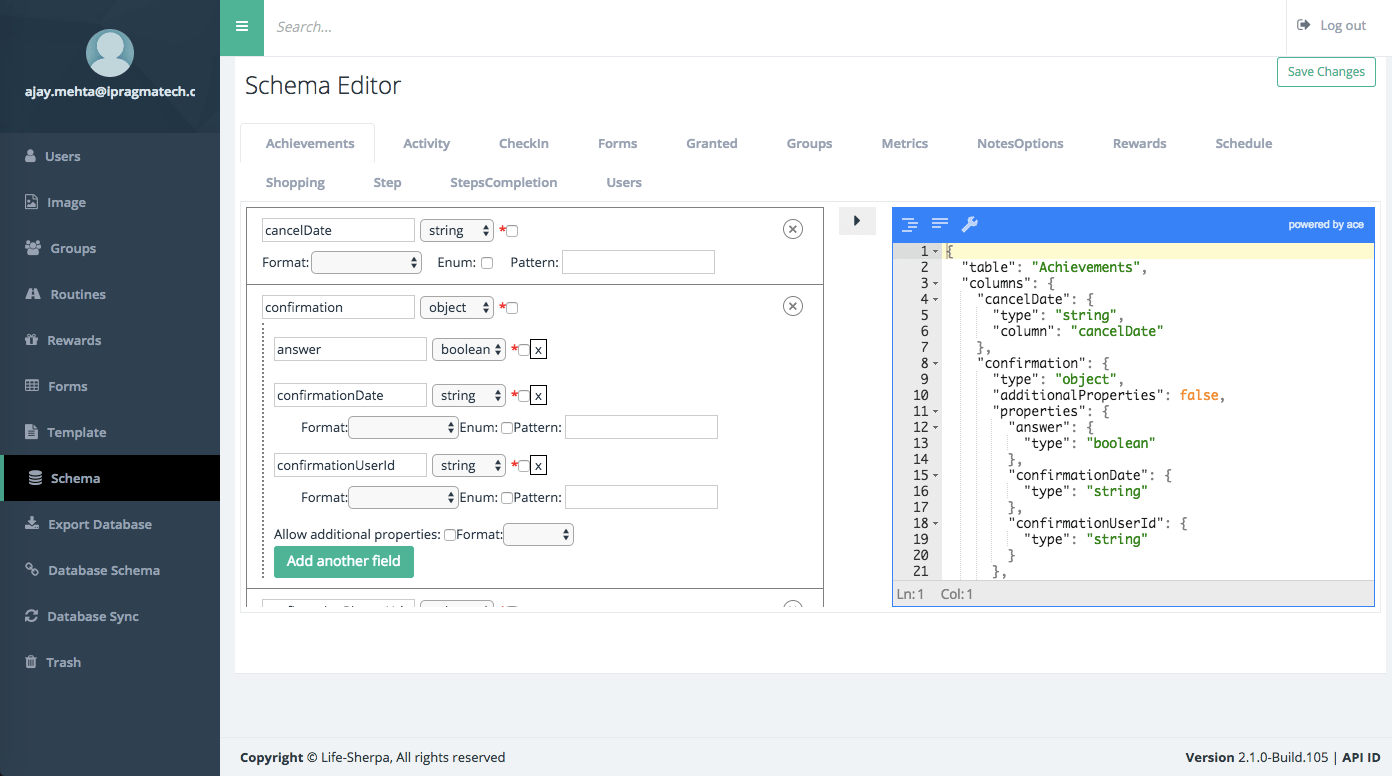Toggle Enum checkbox for cancelDate
Viewport: 1392px width, 776px height.
tap(487, 263)
